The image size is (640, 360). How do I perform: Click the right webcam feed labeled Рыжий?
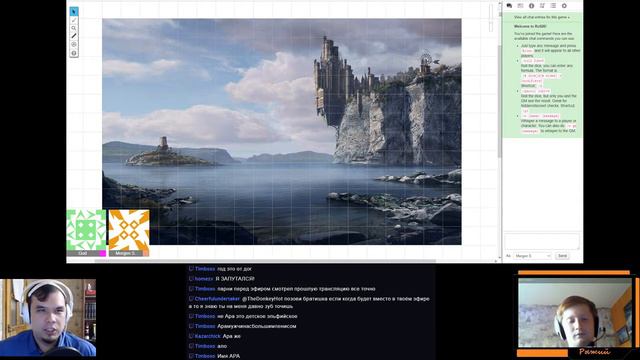pyautogui.click(x=575, y=313)
